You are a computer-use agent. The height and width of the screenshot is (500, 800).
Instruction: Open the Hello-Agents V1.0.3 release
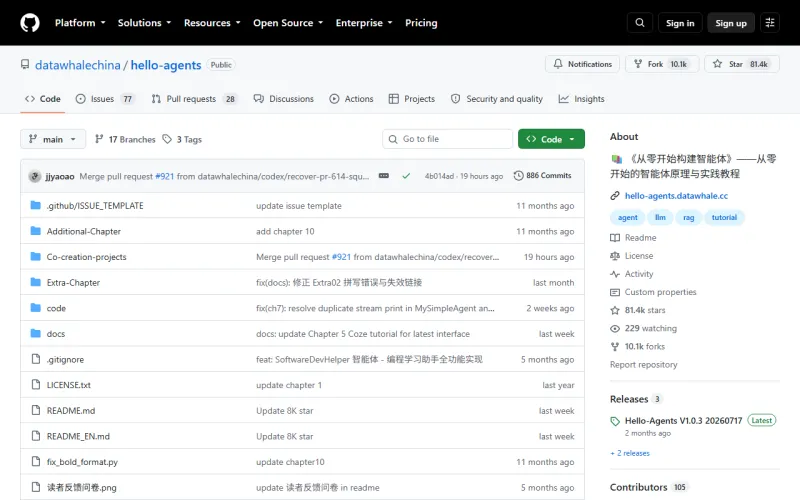683,420
